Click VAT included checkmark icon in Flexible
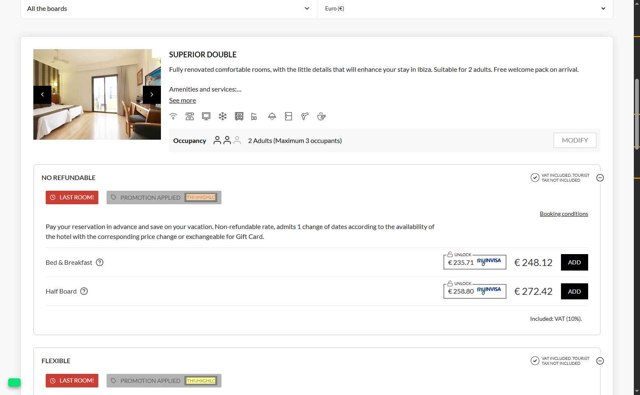The height and width of the screenshot is (395, 640). (x=535, y=361)
